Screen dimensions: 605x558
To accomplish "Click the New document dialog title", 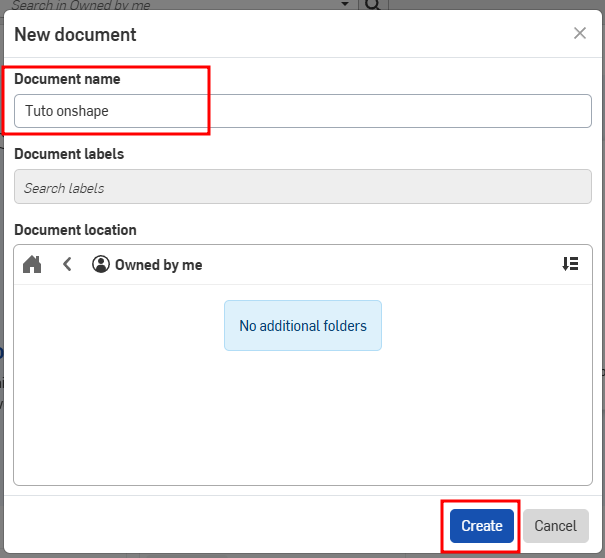I will 75,35.
